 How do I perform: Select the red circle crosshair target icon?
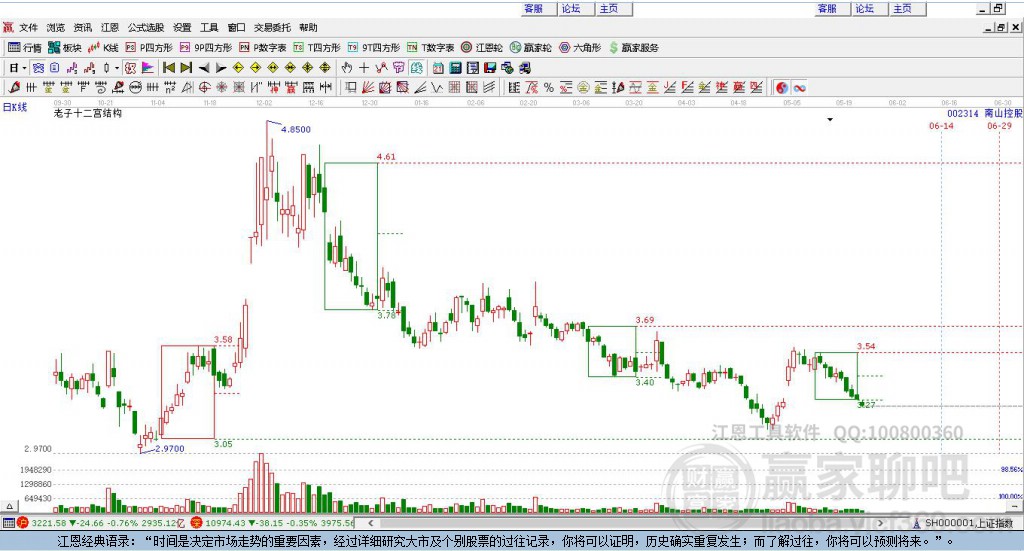(204, 87)
